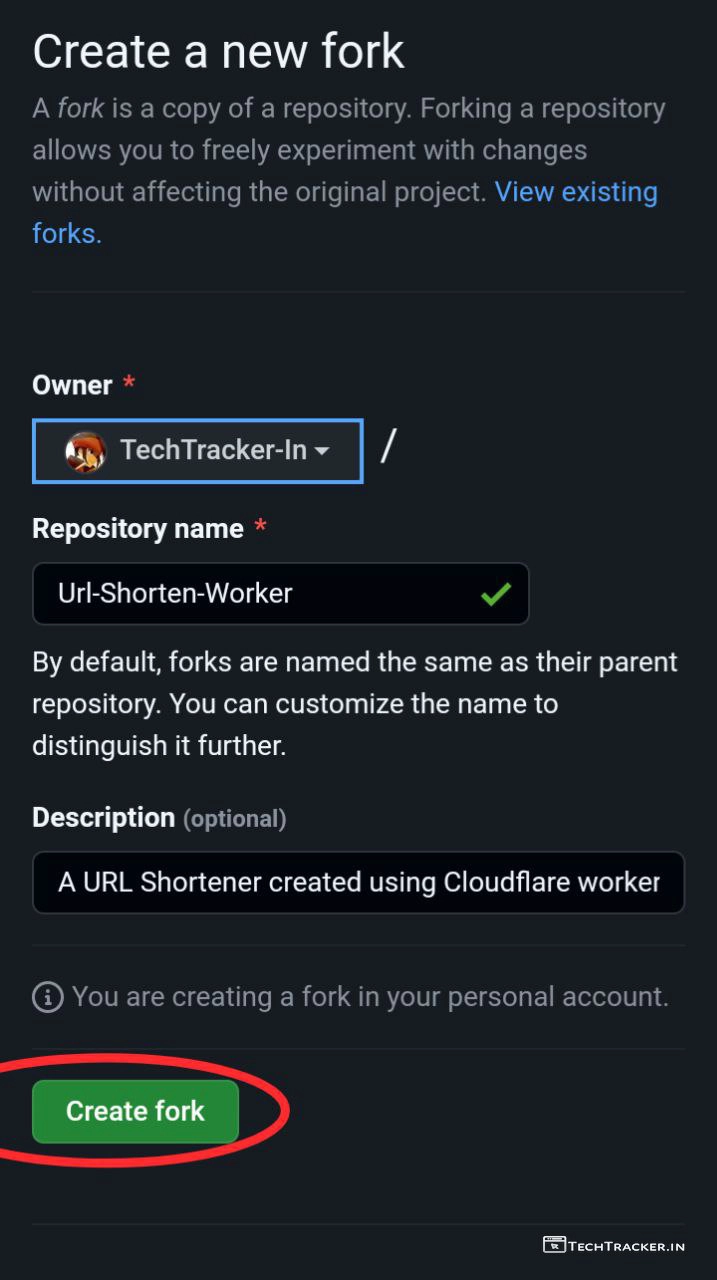717x1280 pixels.
Task: Click the TechTracker-In avatar image
Action: pyautogui.click(x=85, y=451)
